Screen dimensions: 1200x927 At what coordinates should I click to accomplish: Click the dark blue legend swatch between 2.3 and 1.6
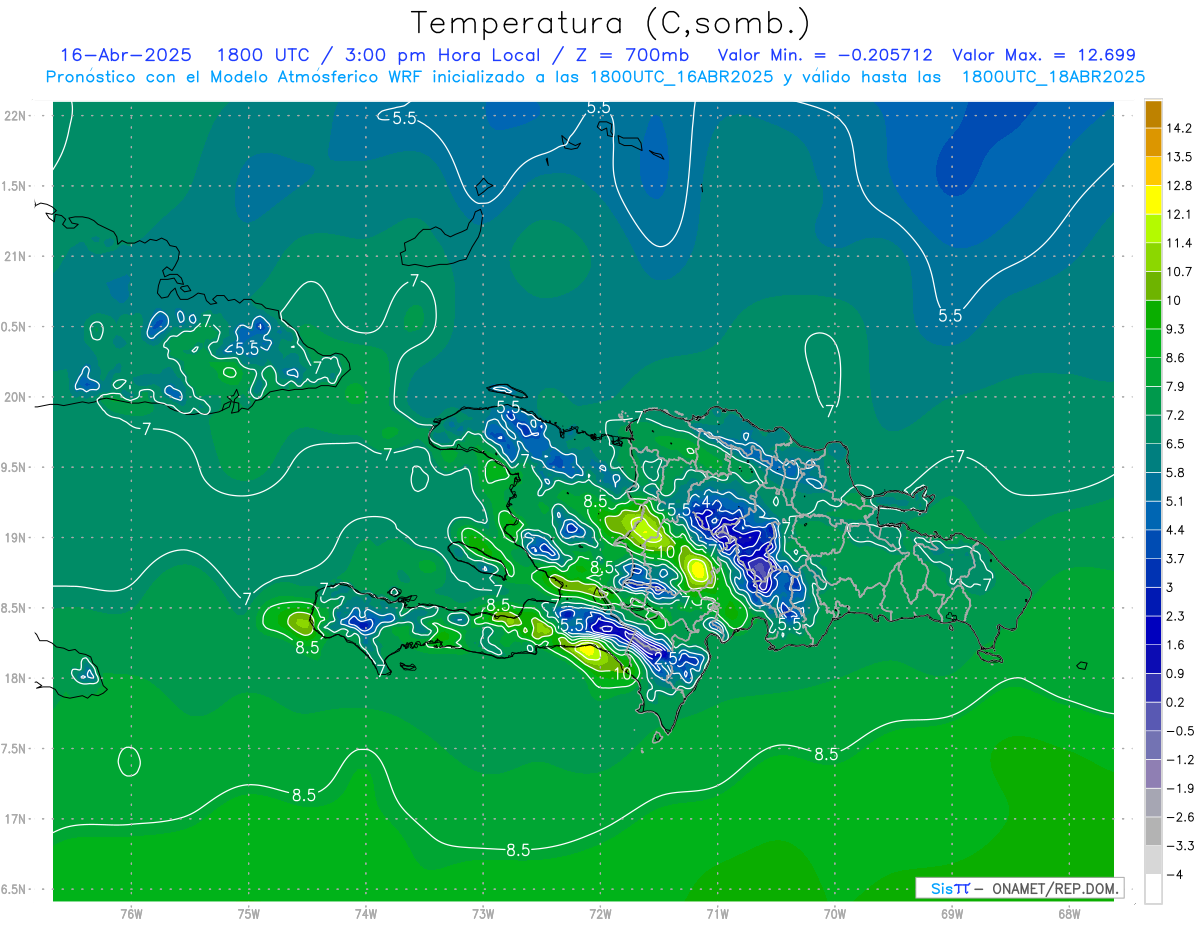tap(1153, 630)
